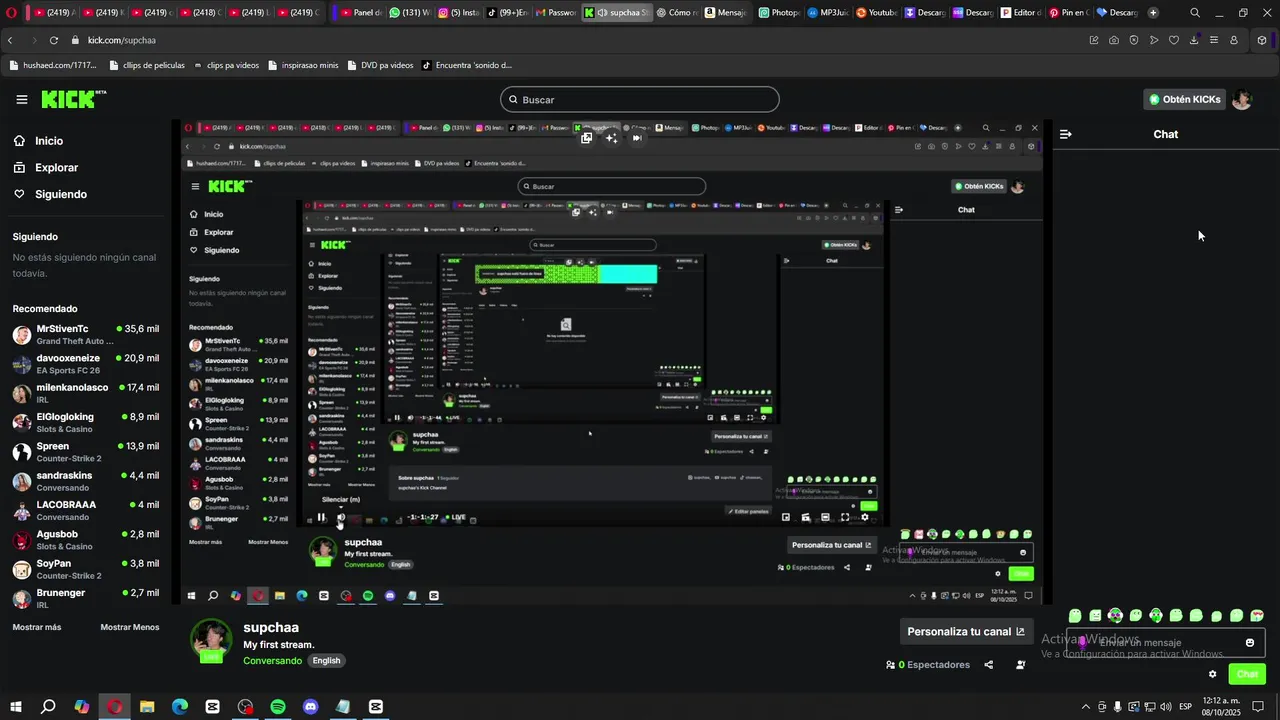This screenshot has height=720, width=1280.
Task: Jump to LIVE in the stream player
Action: click(x=457, y=518)
